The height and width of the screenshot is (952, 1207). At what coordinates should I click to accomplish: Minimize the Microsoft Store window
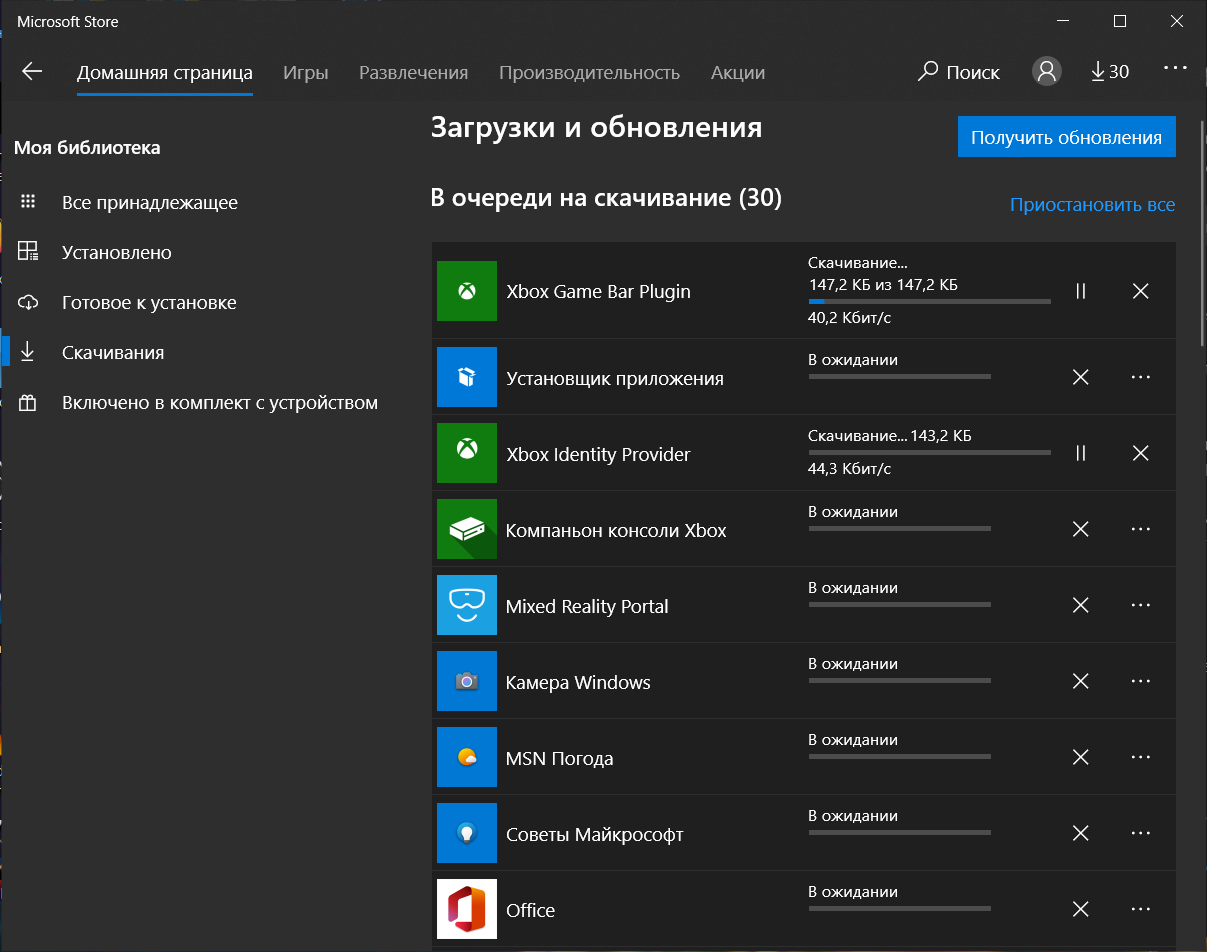[x=1063, y=21]
